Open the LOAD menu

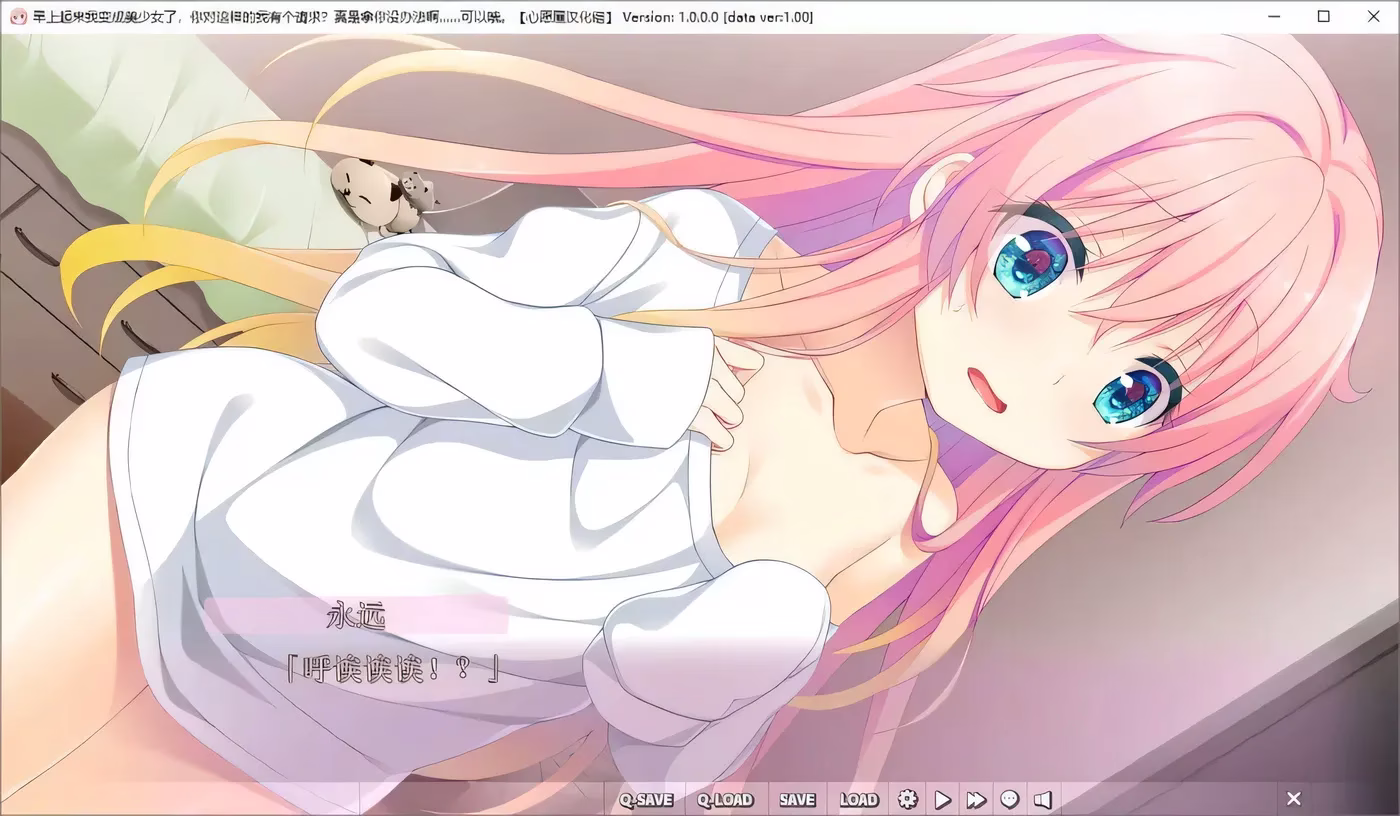coord(858,799)
